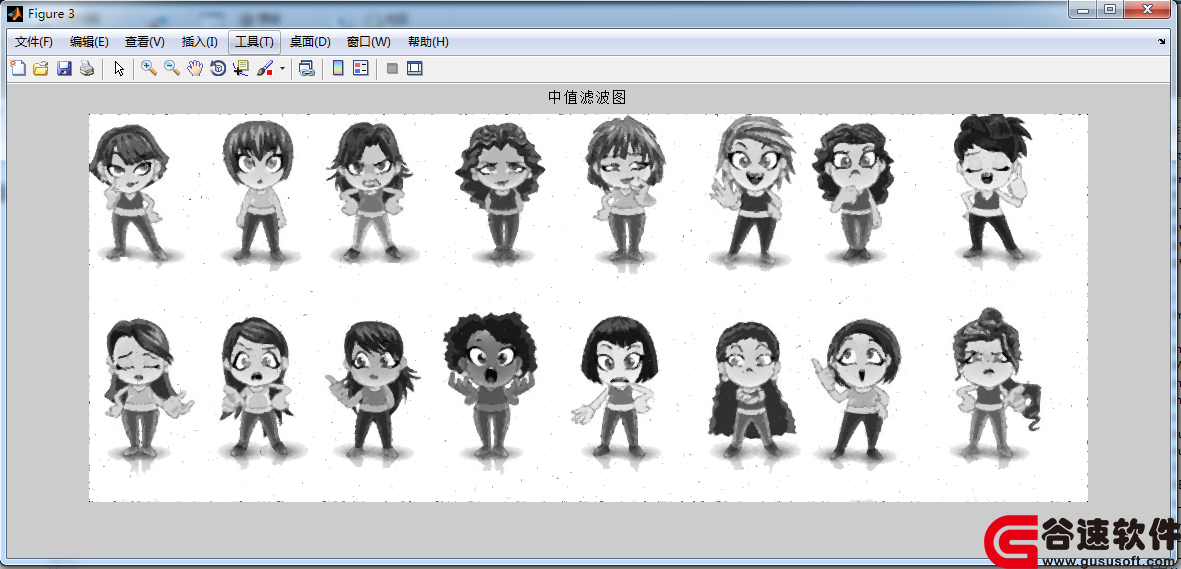
Task: Activate the Zoom In magnifier tool
Action: click(149, 69)
